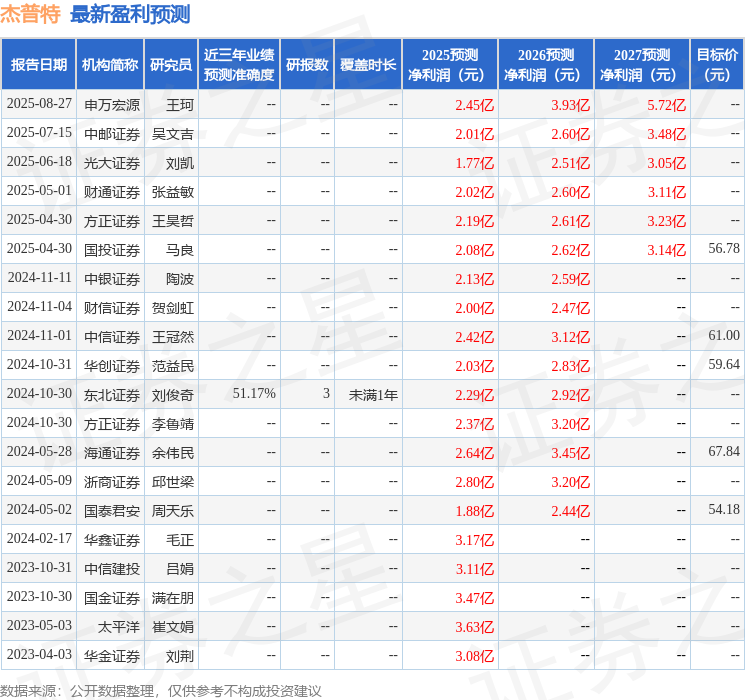The width and height of the screenshot is (745, 700).
Task: Click institution 中信建投
Action: pyautogui.click(x=112, y=569)
